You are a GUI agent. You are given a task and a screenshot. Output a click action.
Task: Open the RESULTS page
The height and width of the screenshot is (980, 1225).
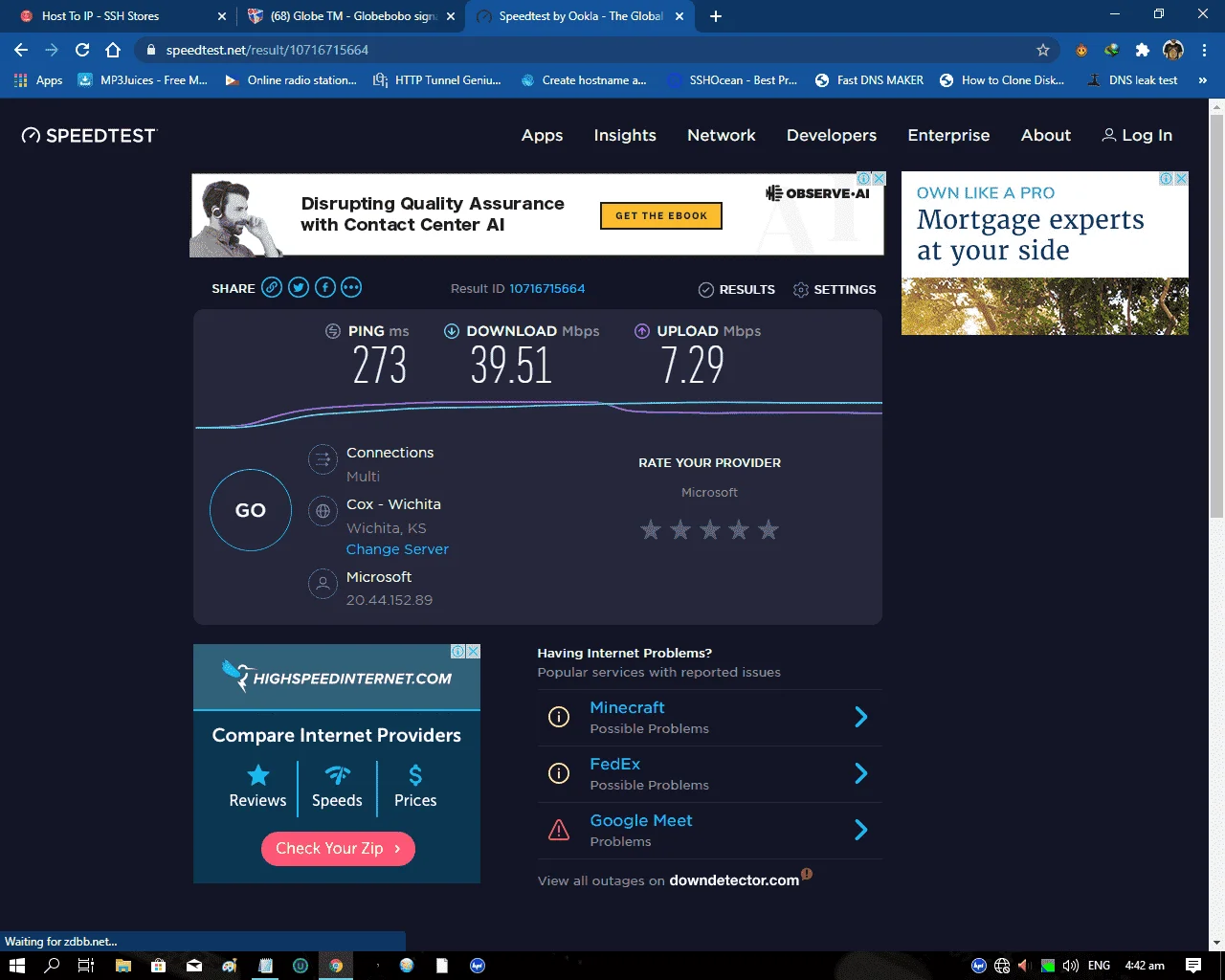click(737, 289)
